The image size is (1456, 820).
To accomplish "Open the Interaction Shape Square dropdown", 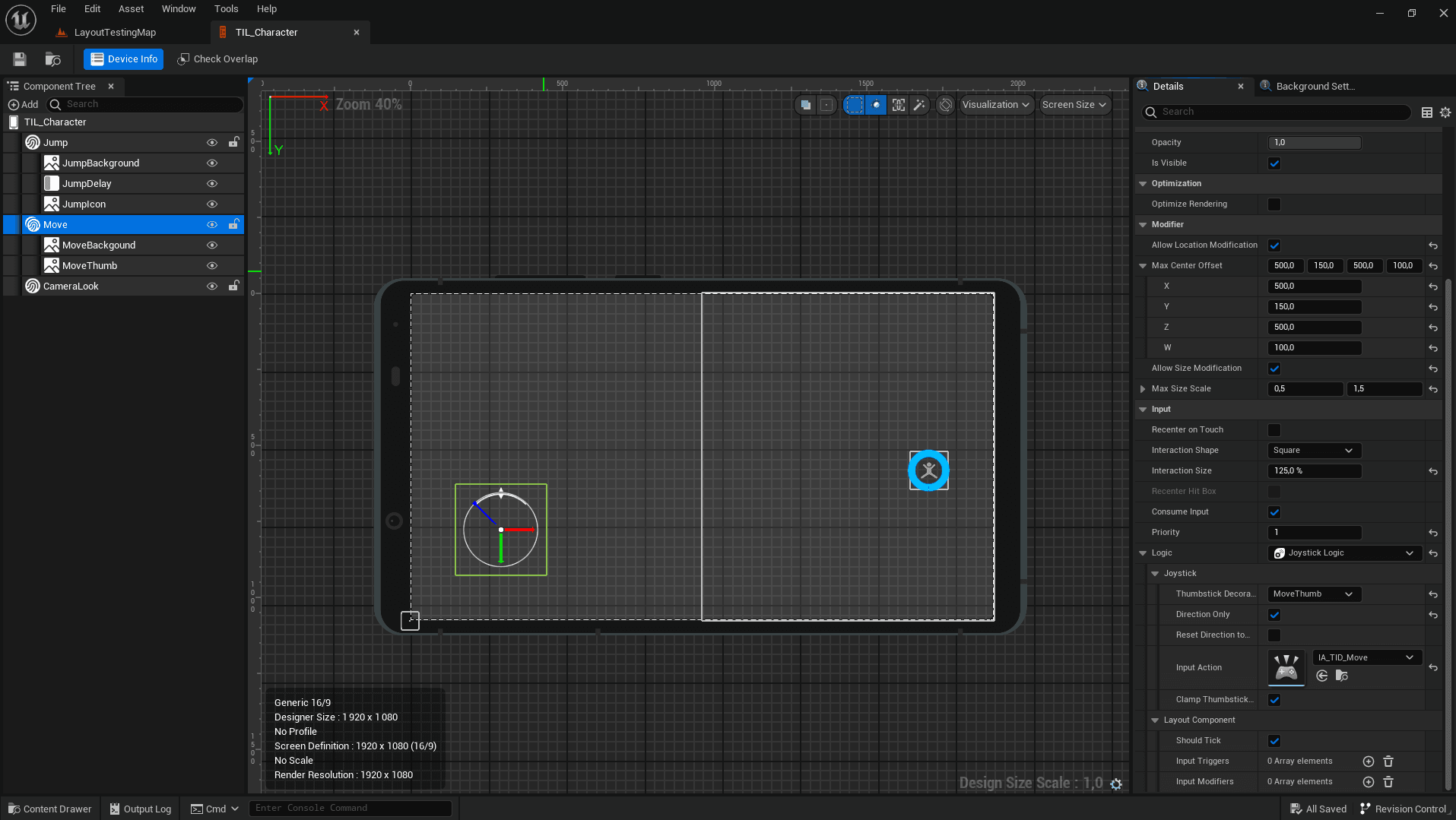I will coord(1314,451).
